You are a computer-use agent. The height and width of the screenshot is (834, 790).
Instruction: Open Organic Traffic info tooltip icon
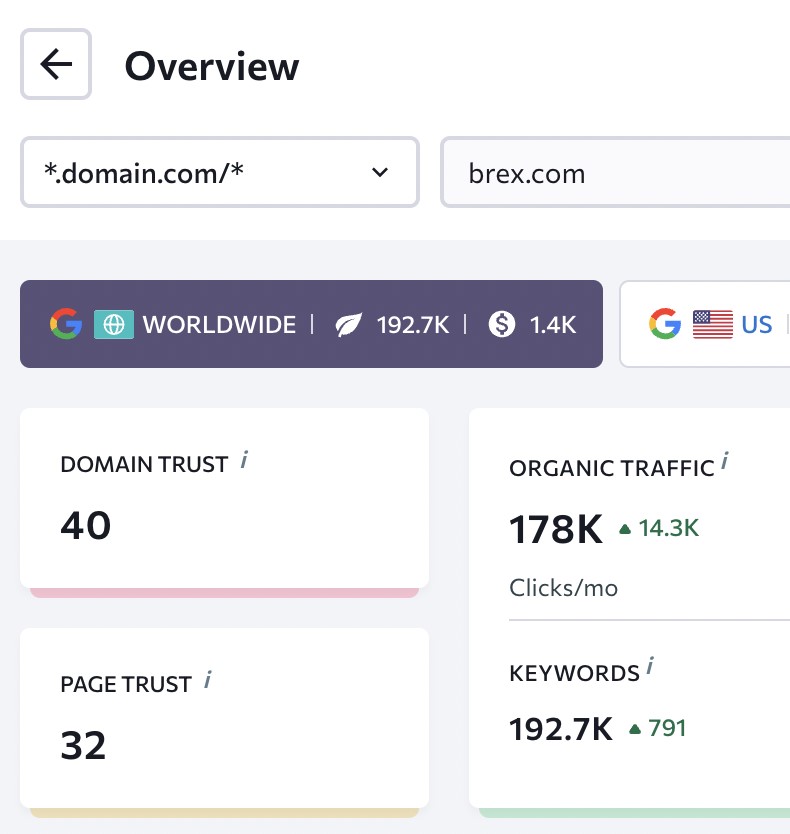coord(725,461)
